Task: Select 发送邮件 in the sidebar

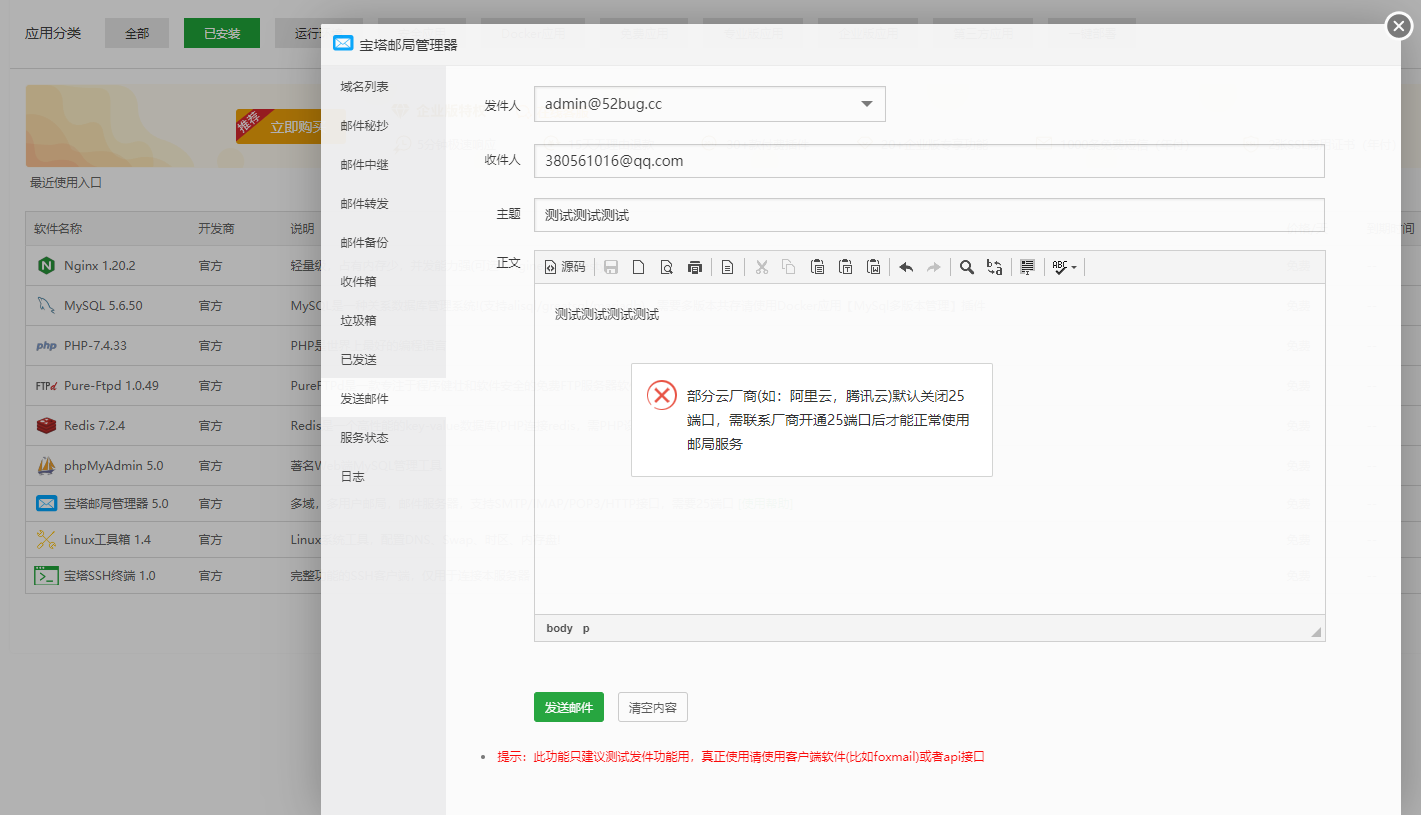Action: [383, 399]
